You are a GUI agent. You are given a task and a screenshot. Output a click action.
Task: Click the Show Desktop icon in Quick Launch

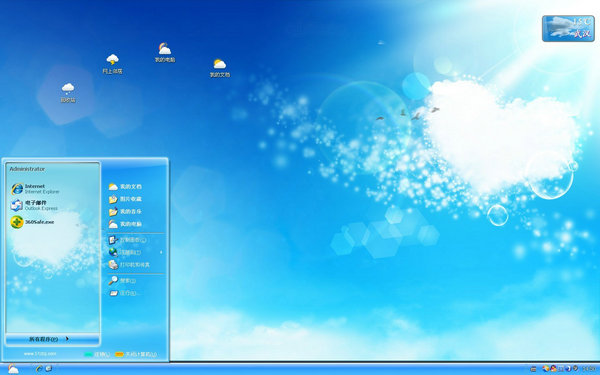coord(49,368)
